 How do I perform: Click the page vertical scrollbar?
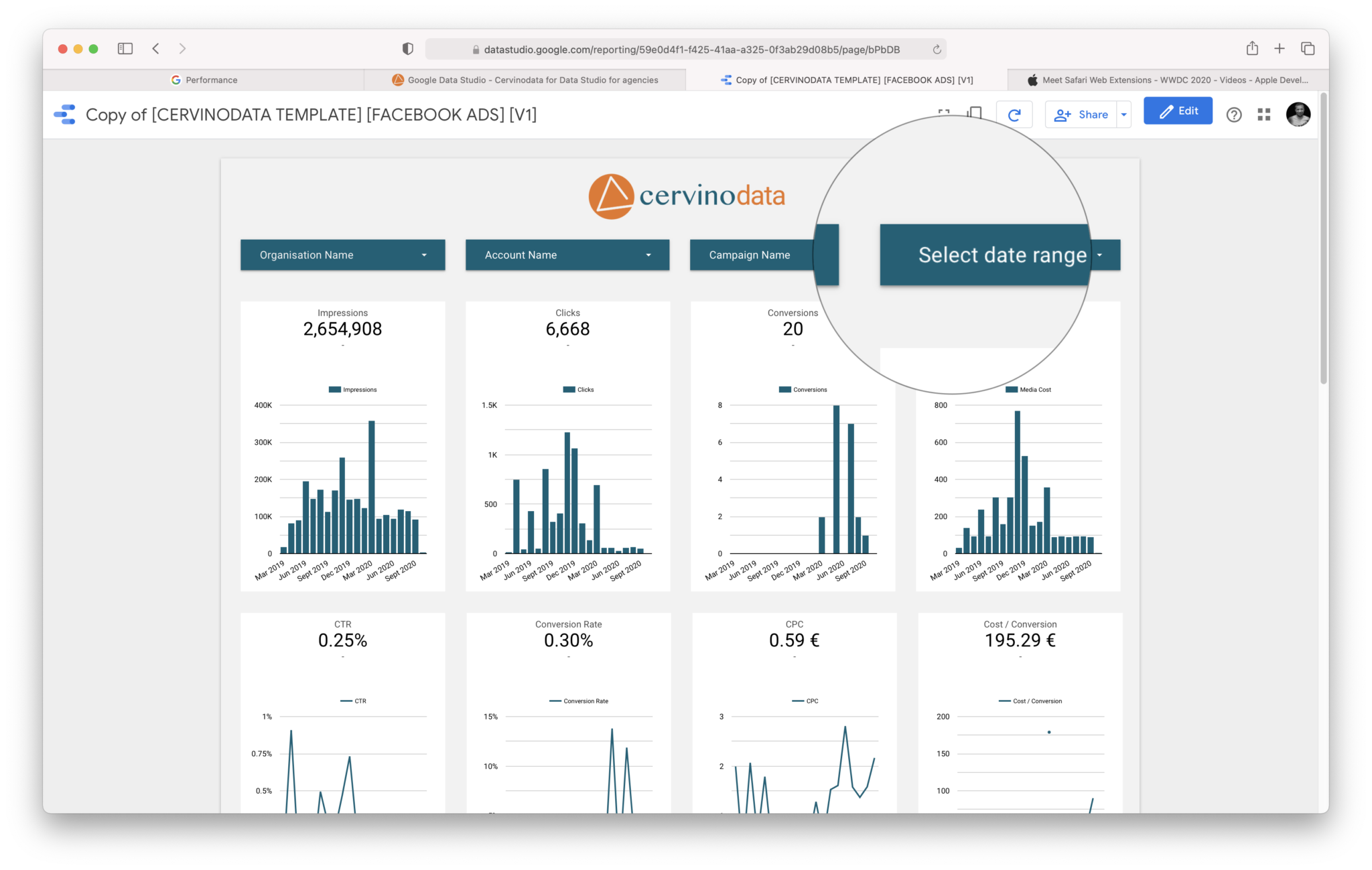1324,238
